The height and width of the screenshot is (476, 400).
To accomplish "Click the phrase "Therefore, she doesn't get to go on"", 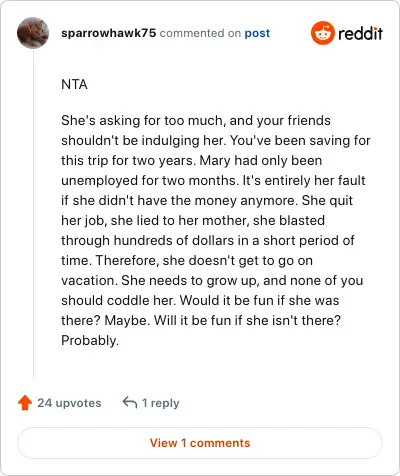I will pos(204,260).
